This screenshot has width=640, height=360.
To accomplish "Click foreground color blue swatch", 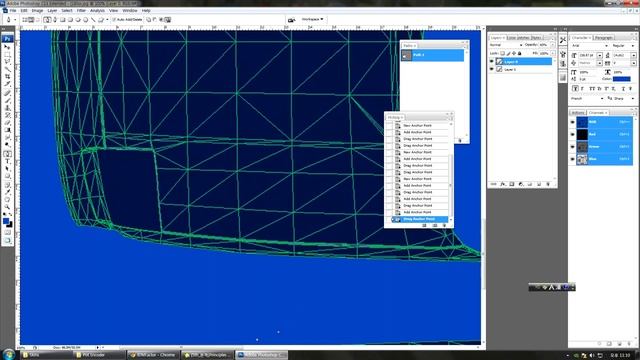I will pos(6,221).
